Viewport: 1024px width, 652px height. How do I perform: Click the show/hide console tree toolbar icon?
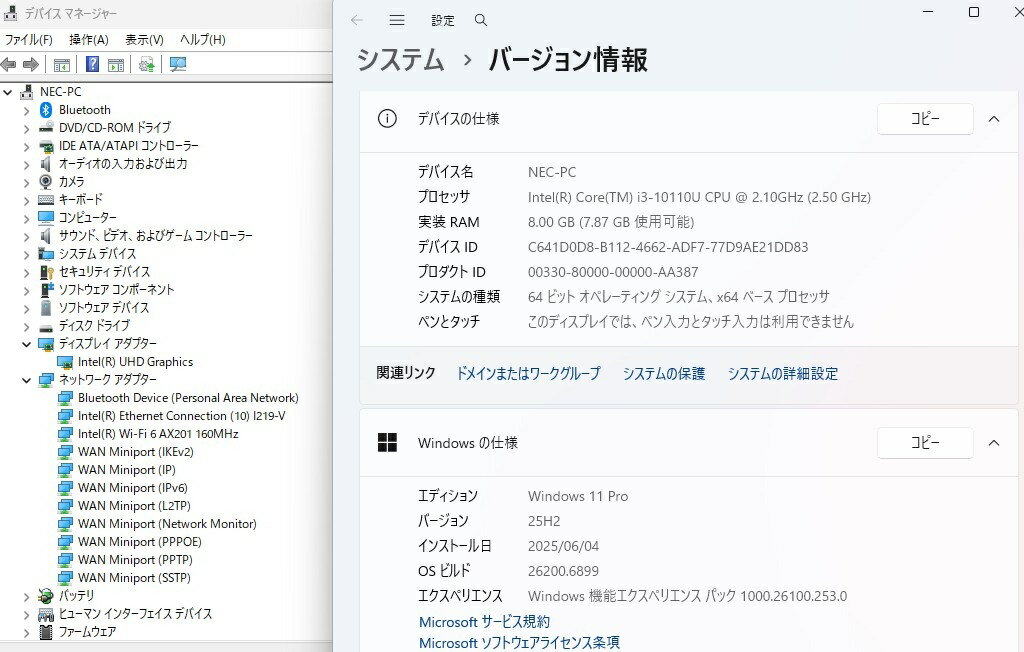point(61,65)
